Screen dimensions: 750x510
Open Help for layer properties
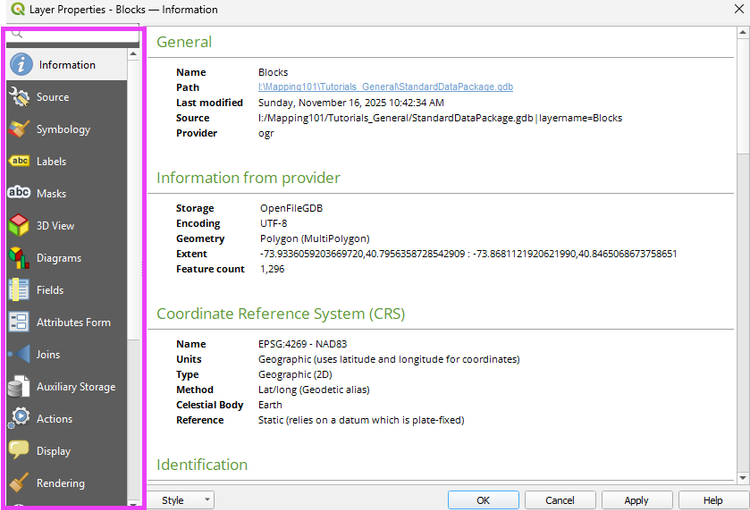[713, 500]
